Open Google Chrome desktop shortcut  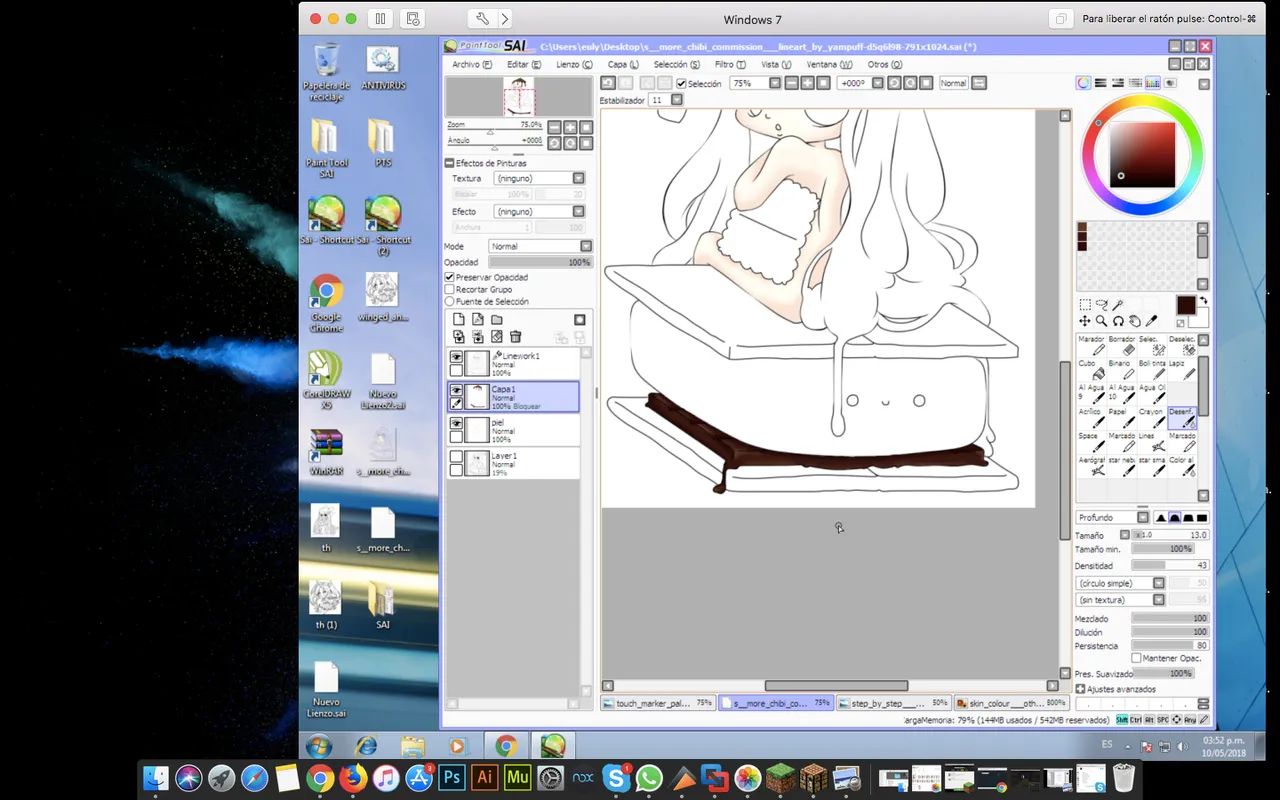326,303
